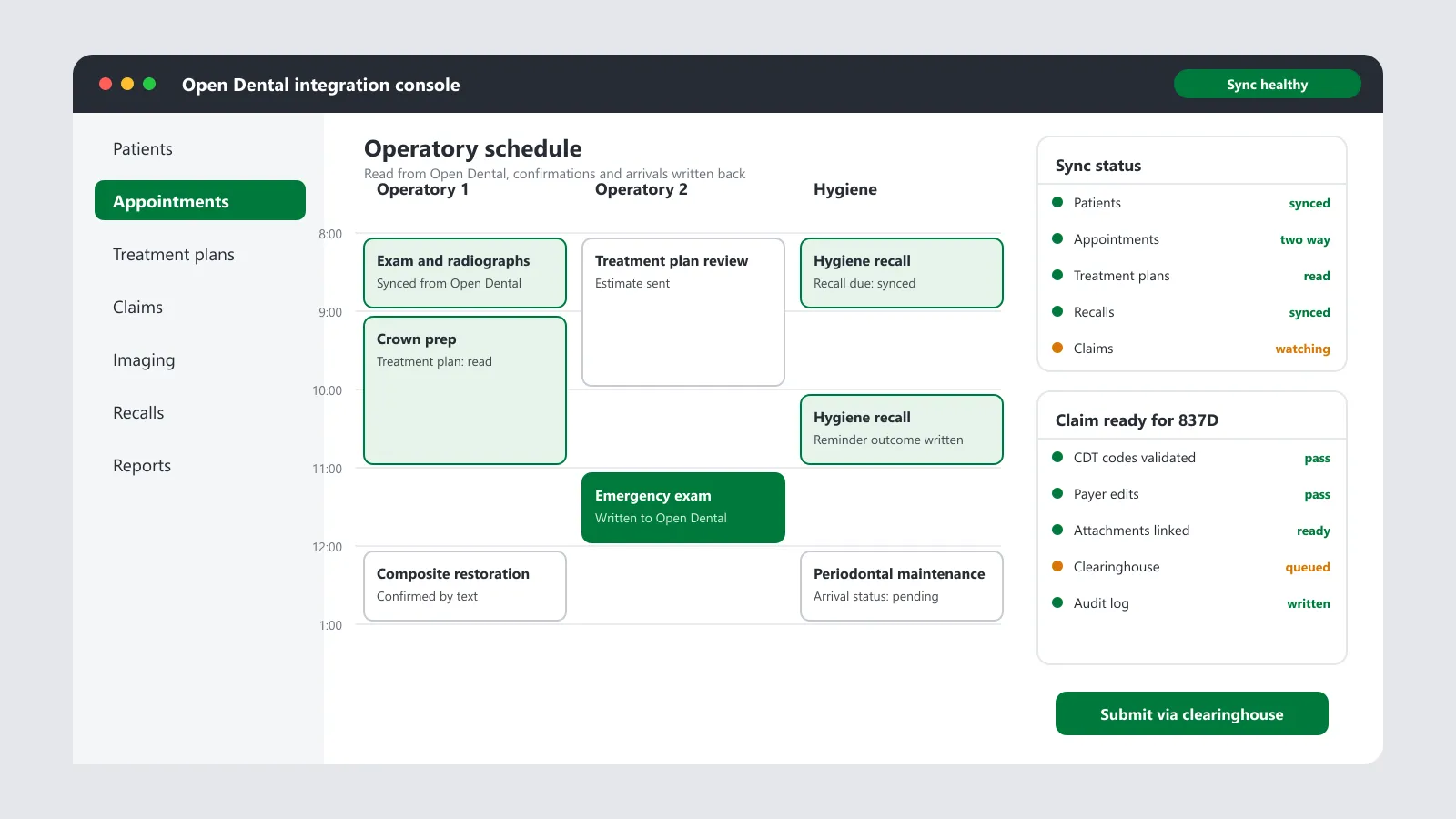Viewport: 1456px width, 819px height.
Task: Click the Hygiene column header
Action: point(845,189)
